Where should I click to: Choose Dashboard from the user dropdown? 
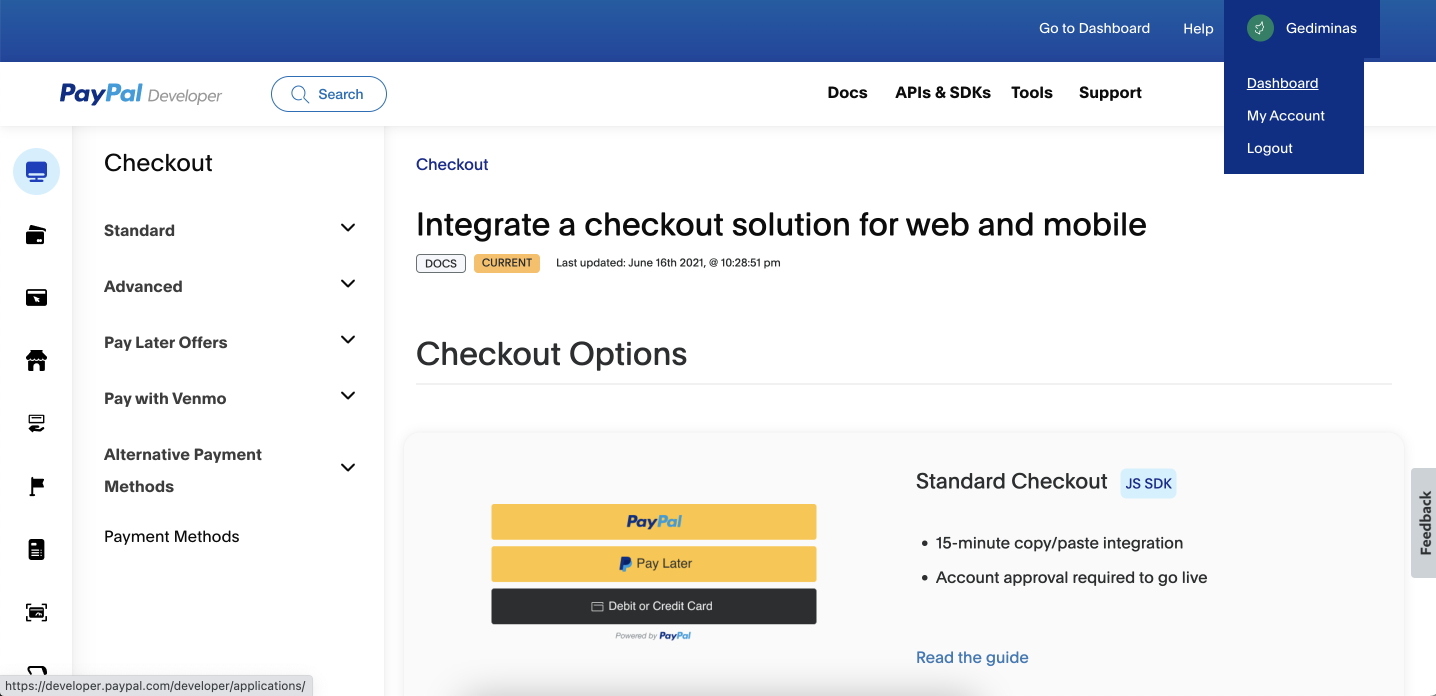pos(1282,83)
